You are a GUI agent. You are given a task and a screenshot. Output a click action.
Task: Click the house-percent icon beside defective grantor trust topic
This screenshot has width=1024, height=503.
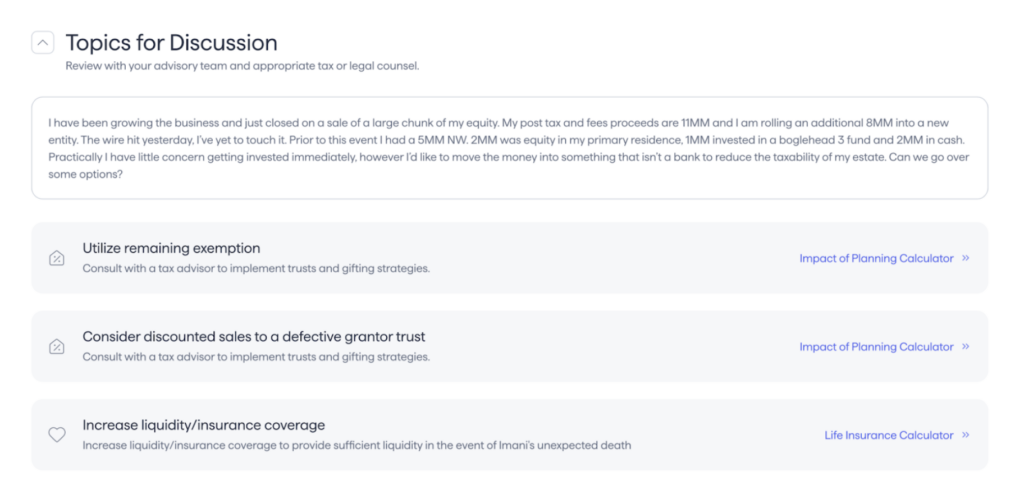57,346
